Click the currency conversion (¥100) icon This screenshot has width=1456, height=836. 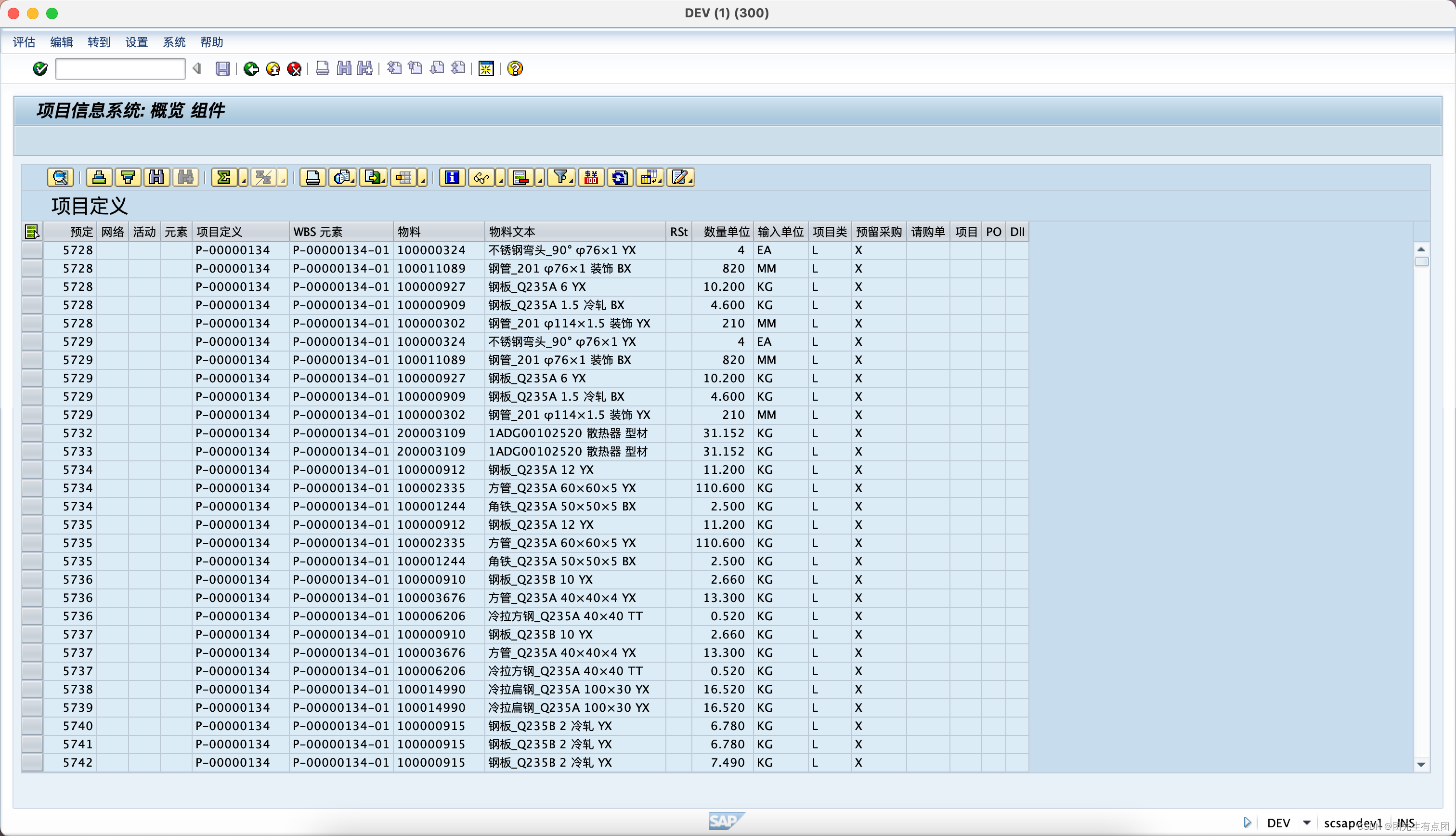pos(591,177)
